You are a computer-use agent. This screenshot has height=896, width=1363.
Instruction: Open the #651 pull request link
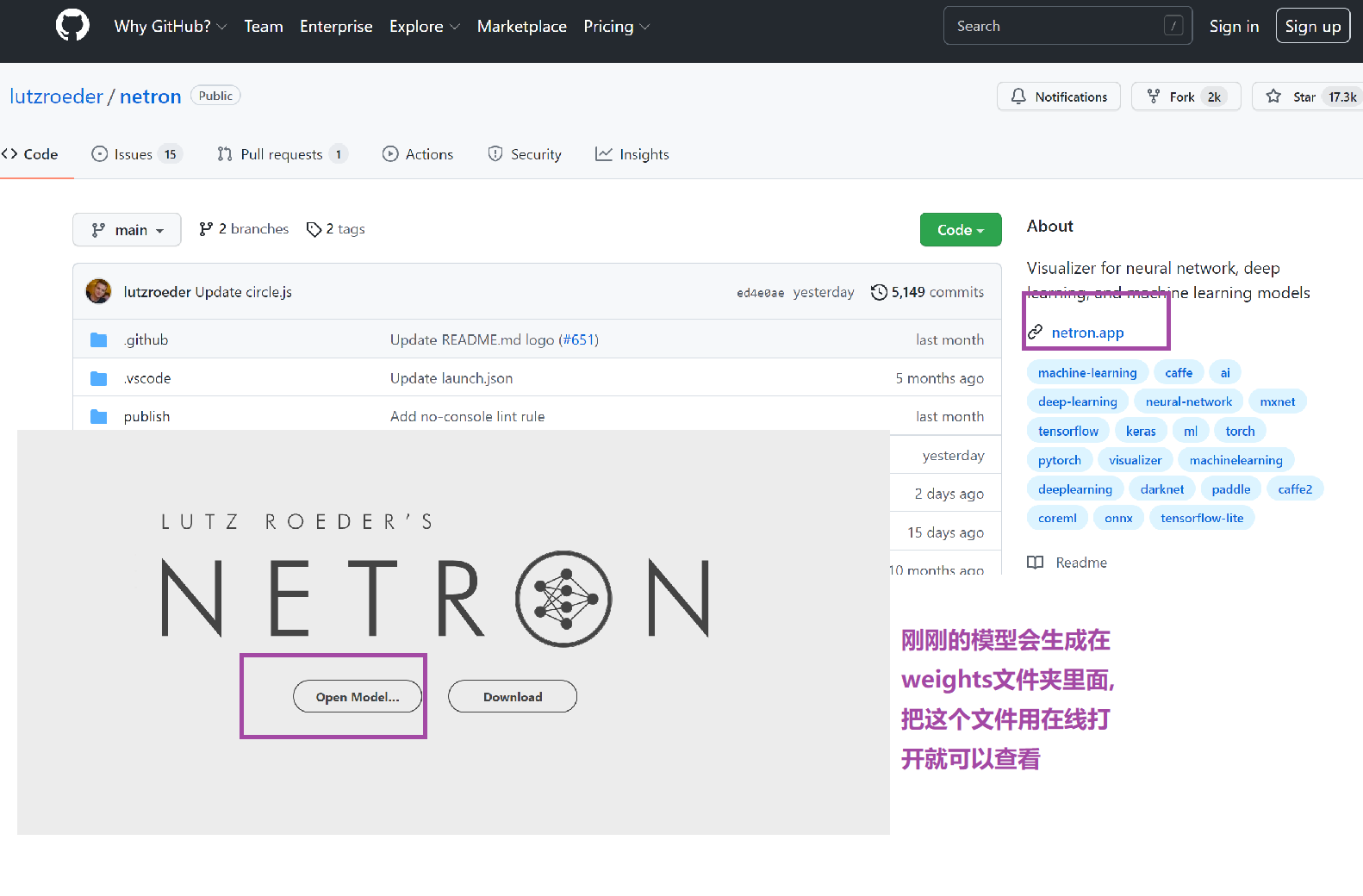578,339
